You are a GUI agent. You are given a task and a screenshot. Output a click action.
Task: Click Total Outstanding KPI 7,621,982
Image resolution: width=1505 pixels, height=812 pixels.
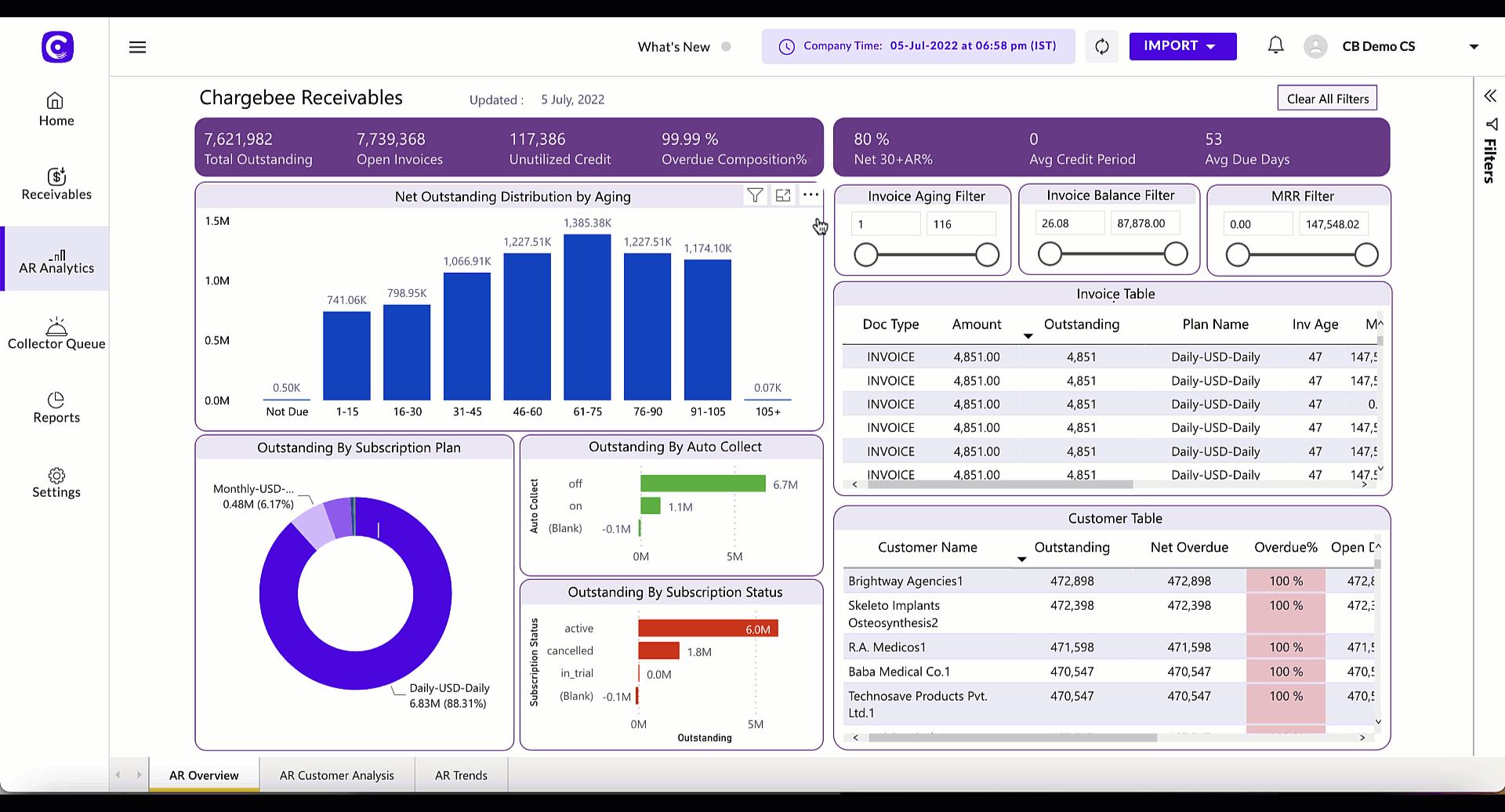[259, 148]
